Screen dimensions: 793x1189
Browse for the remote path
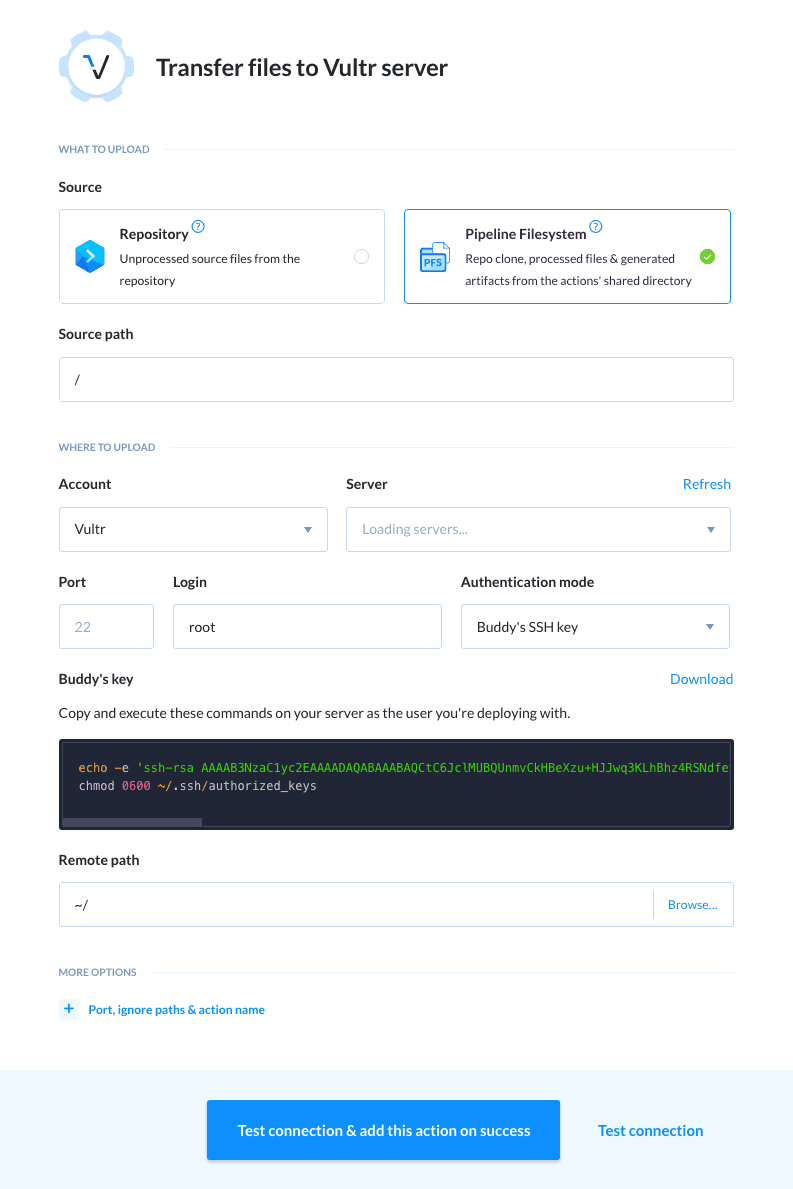[692, 904]
